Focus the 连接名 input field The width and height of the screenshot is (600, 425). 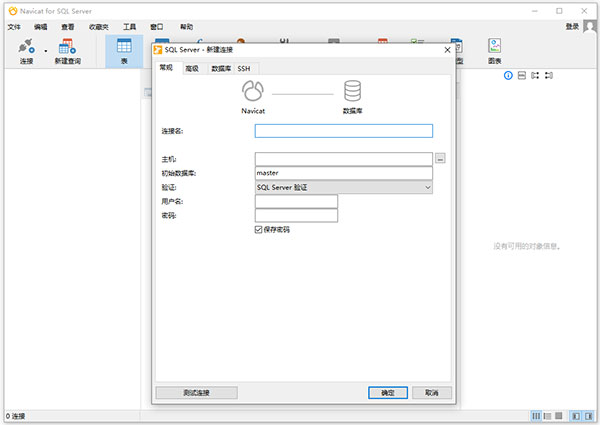tap(344, 131)
